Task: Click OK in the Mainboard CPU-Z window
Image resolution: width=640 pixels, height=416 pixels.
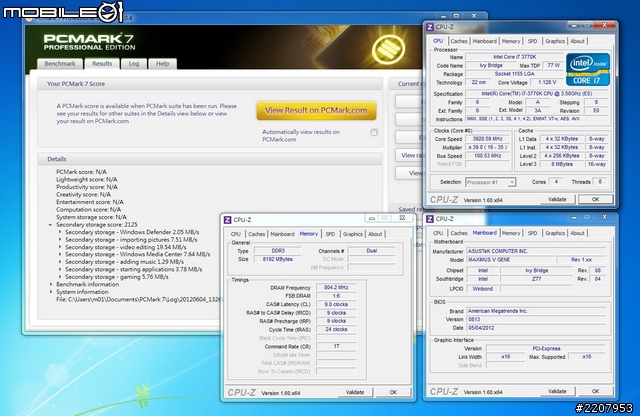Action: tap(596, 392)
